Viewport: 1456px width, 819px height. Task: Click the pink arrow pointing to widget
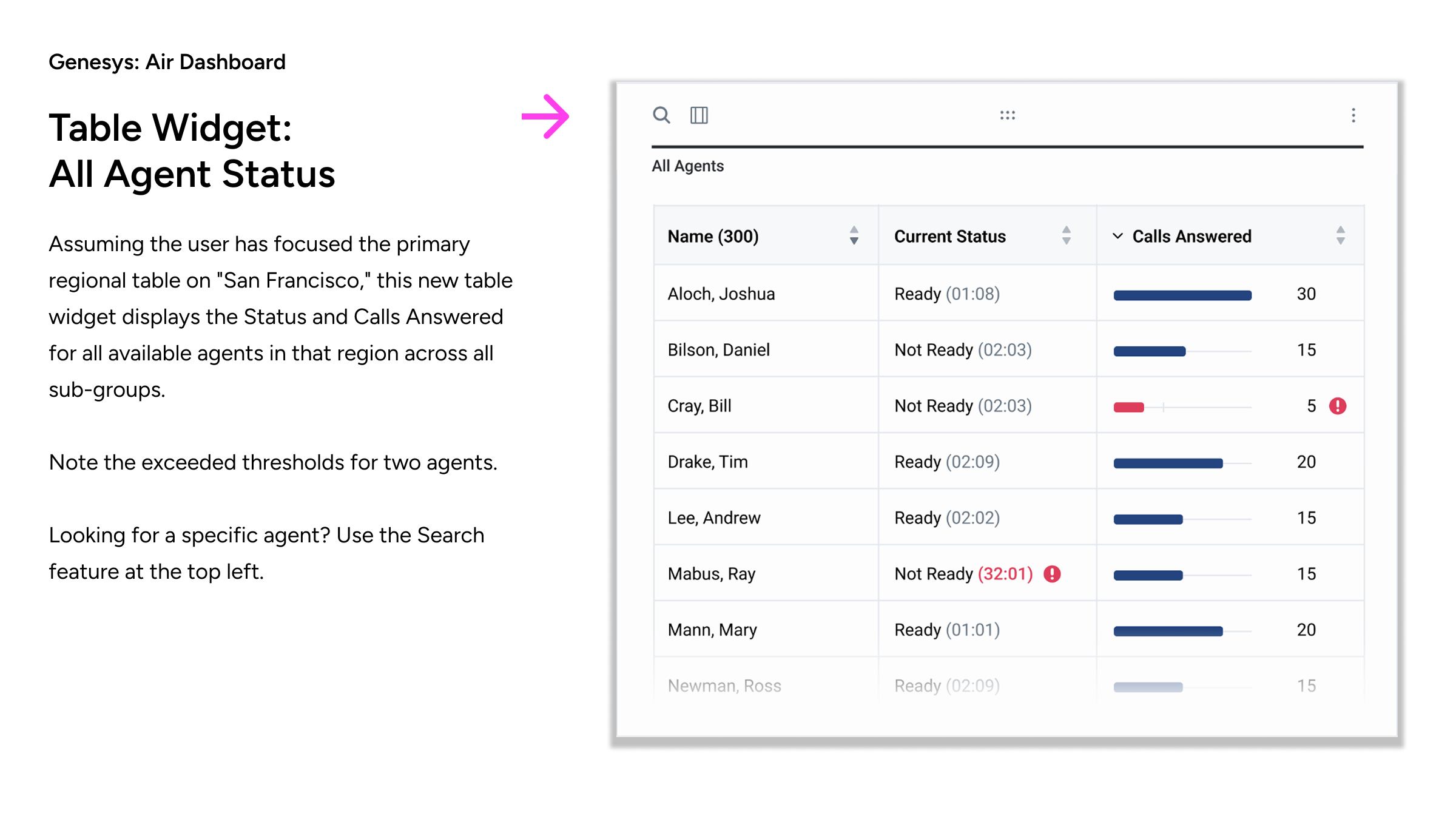point(545,116)
